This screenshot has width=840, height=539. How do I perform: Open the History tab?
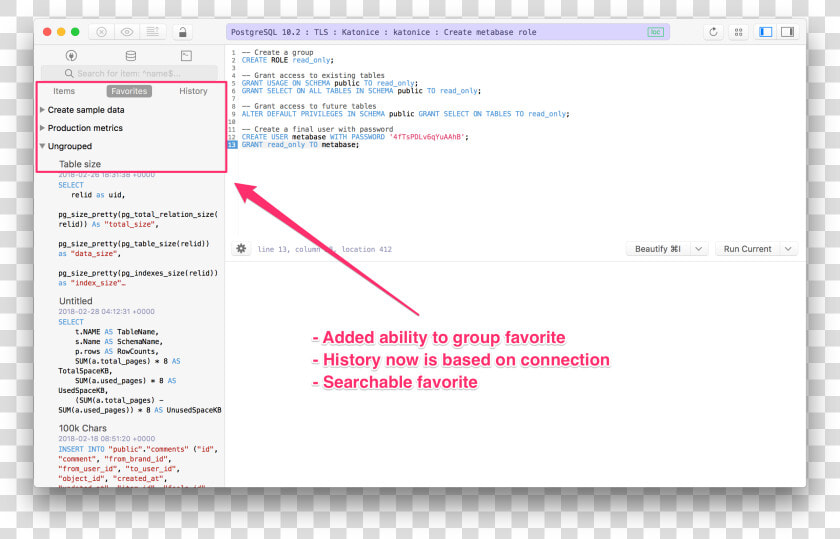point(193,91)
